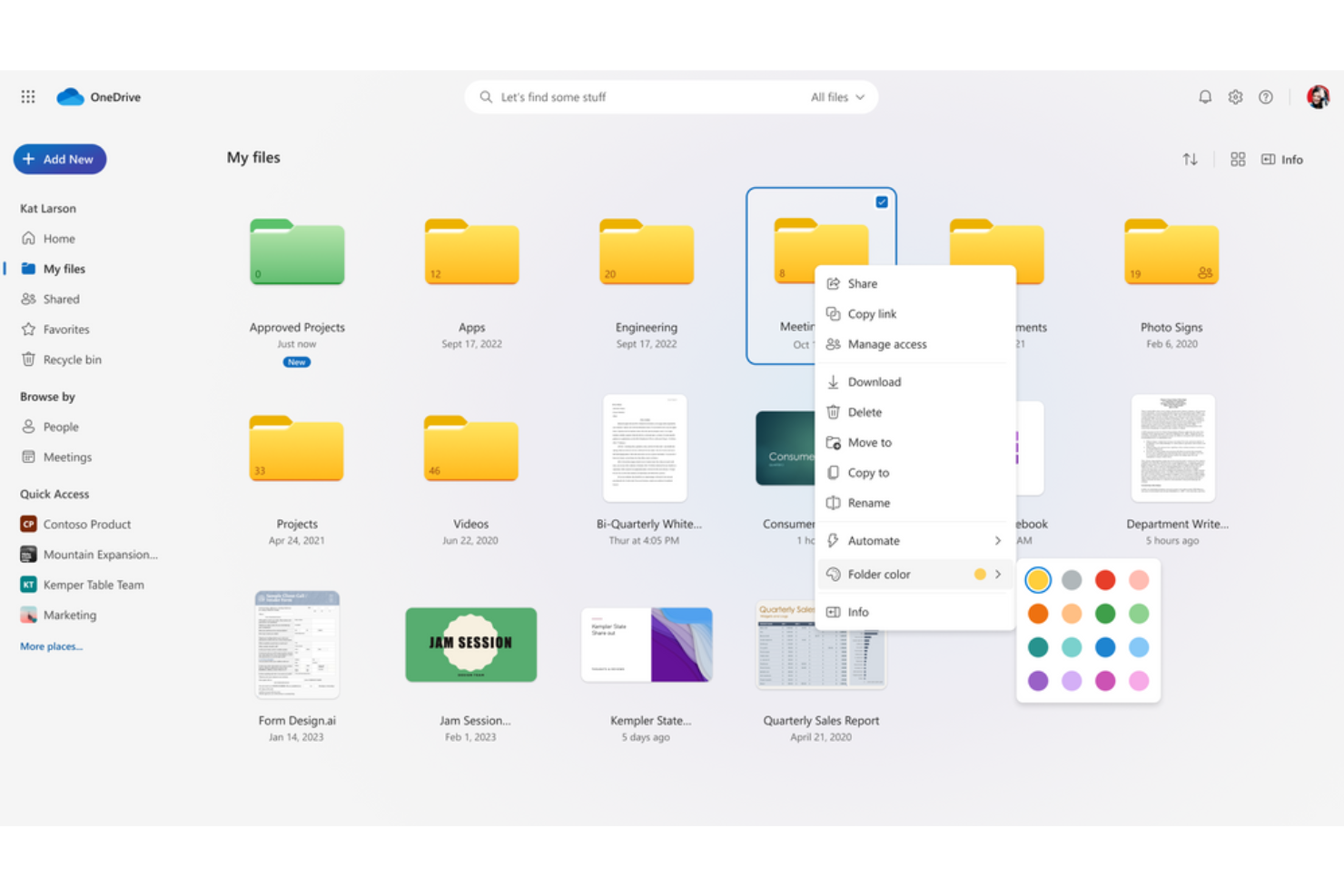Open the Form Design.ai thumbnail
Screen dimensions: 1344x896
tap(297, 645)
